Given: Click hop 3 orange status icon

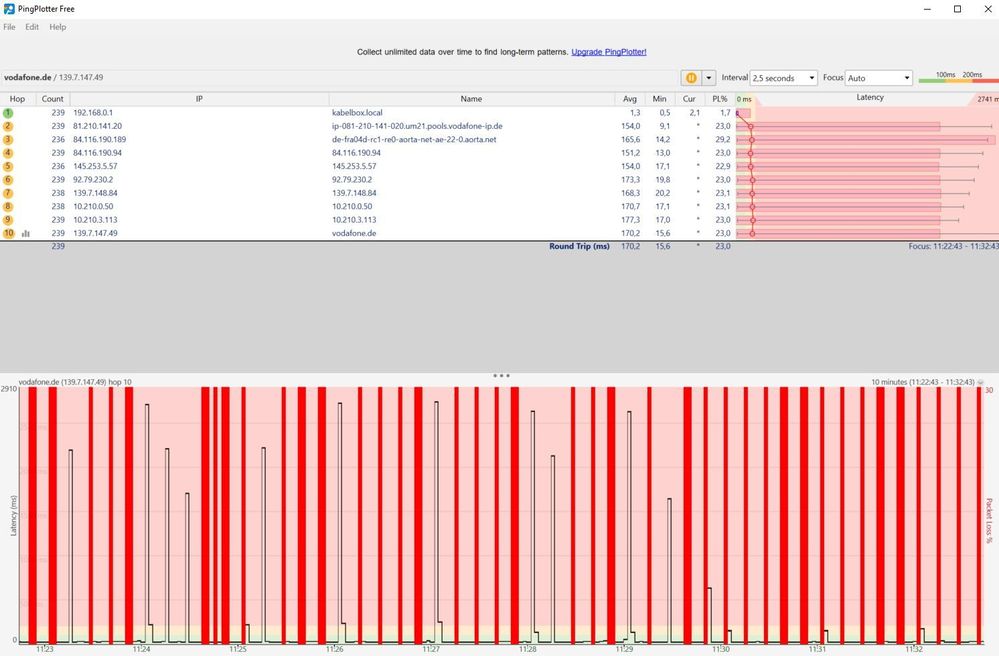Looking at the screenshot, I should (8, 139).
